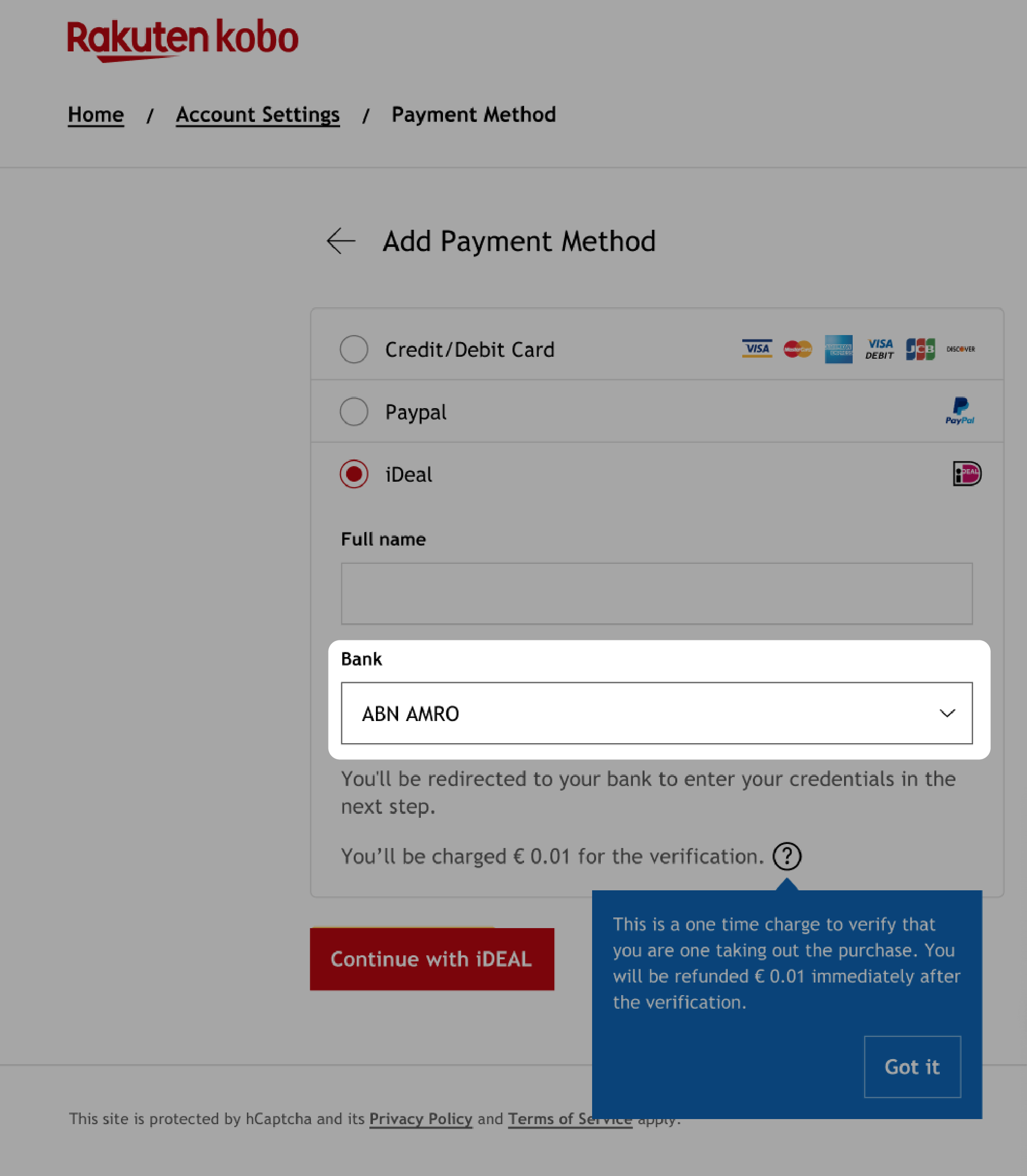Click the Account Settings breadcrumb link
1027x1176 pixels.
click(258, 113)
